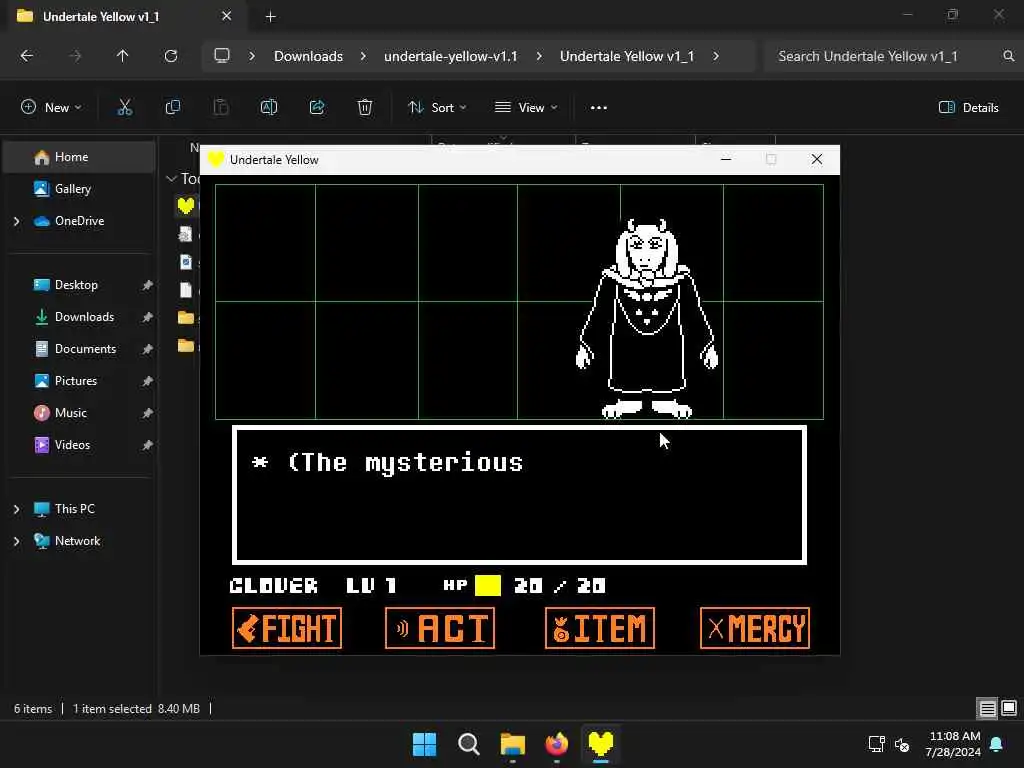Select the ACT battle option
This screenshot has height=768, width=1024.
440,628
